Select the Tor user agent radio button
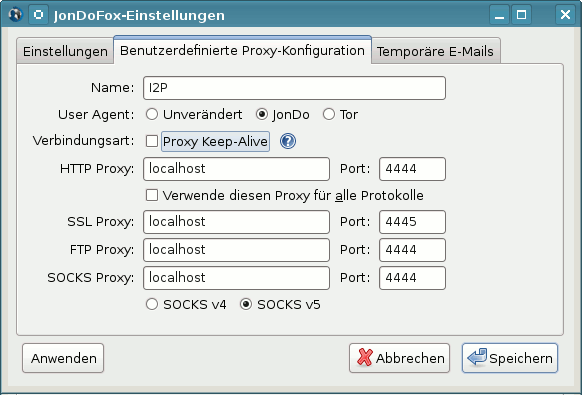The image size is (582, 395). [329, 114]
